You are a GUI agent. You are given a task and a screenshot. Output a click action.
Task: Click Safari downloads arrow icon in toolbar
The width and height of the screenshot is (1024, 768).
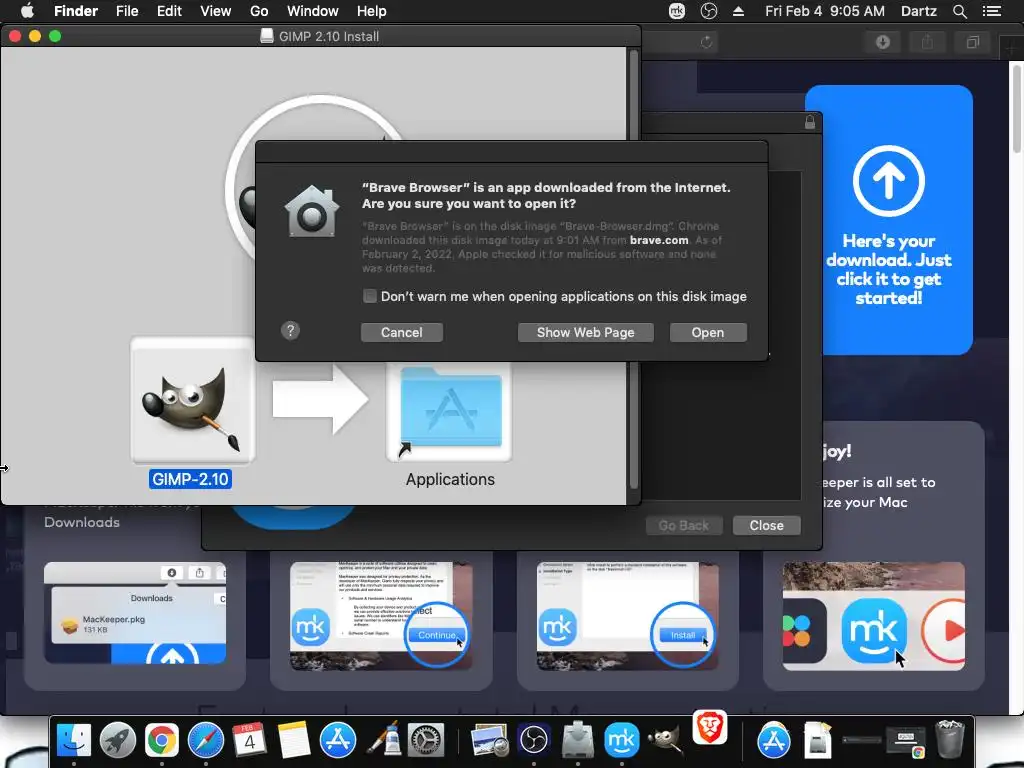coord(883,42)
